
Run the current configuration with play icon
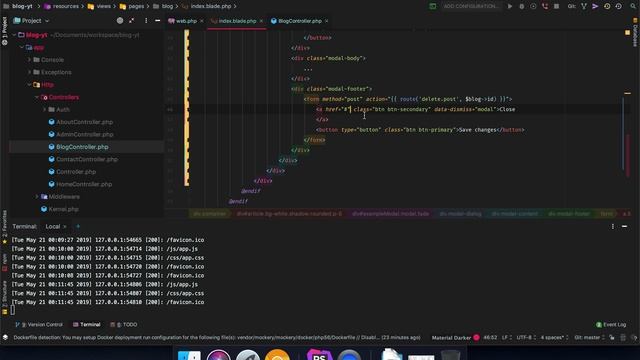click(510, 6)
